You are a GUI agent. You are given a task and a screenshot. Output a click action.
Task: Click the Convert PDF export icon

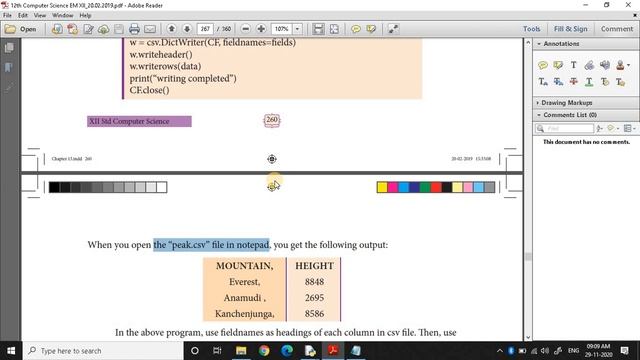pos(73,29)
